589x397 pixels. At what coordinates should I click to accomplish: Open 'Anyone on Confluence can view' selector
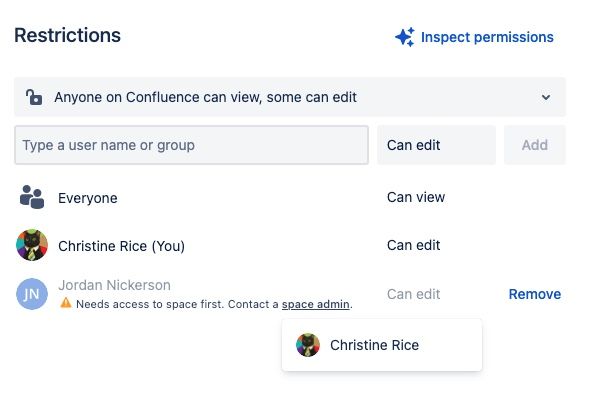[x=290, y=97]
